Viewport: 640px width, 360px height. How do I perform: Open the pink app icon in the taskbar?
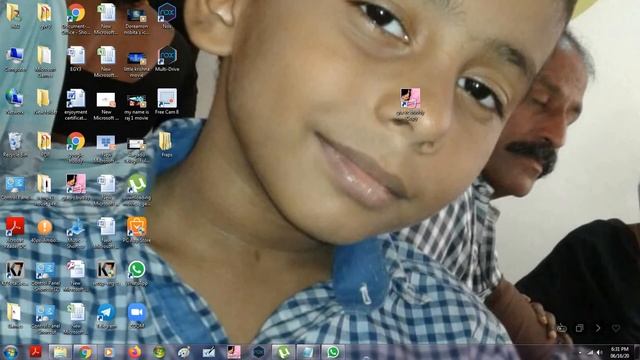tap(233, 352)
